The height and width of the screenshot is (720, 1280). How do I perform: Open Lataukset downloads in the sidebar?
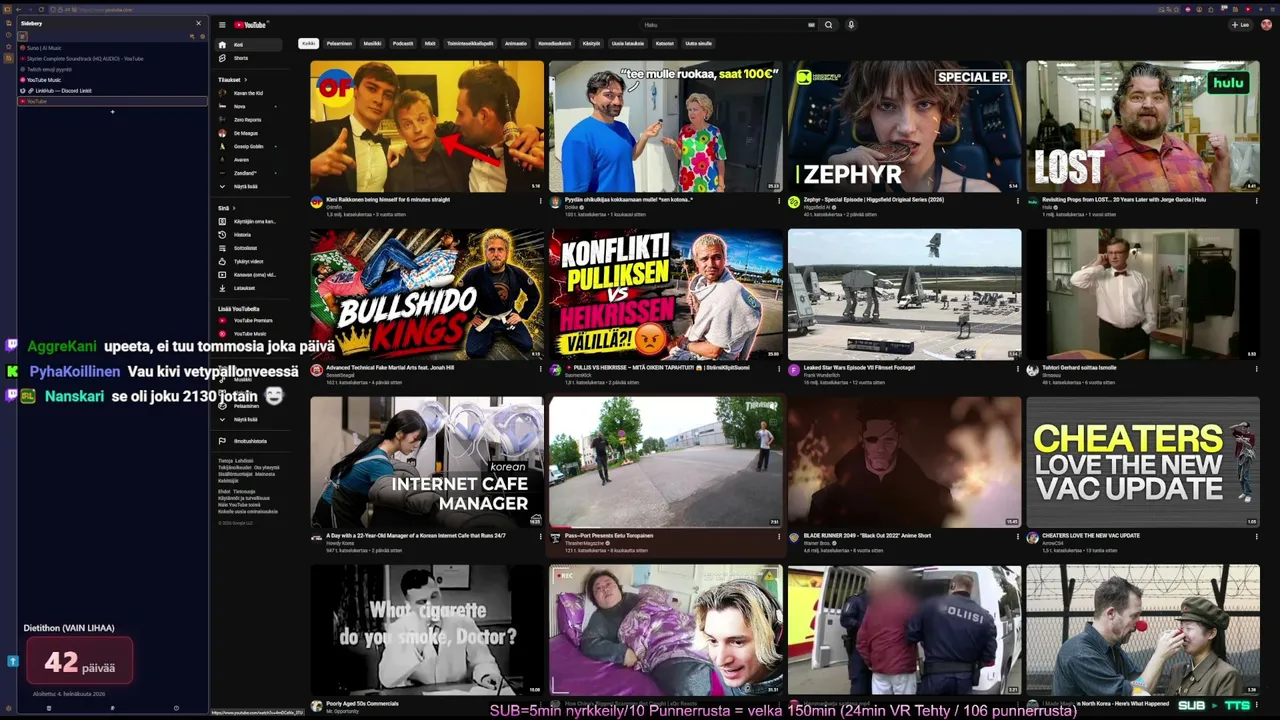(250, 288)
